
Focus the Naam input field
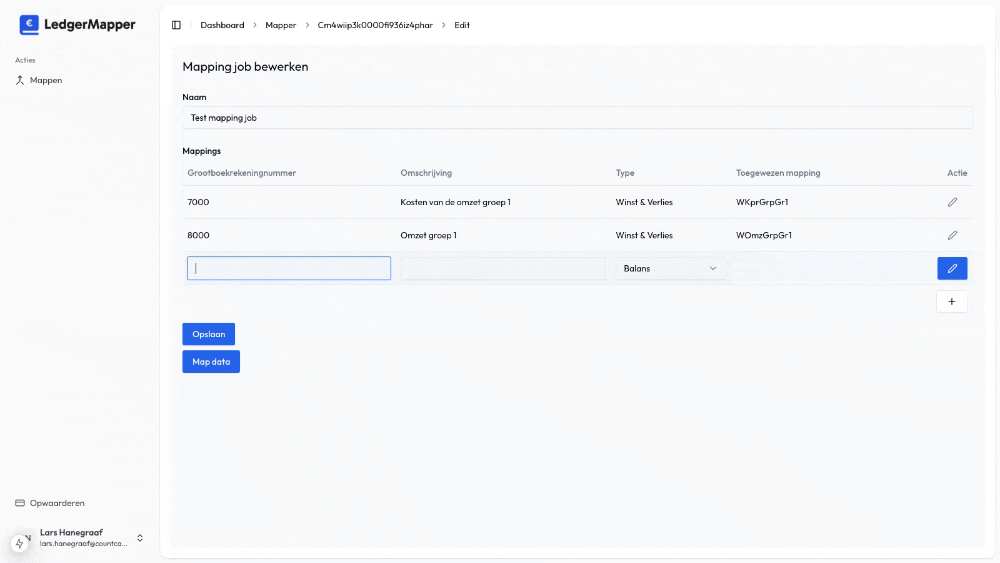577,118
